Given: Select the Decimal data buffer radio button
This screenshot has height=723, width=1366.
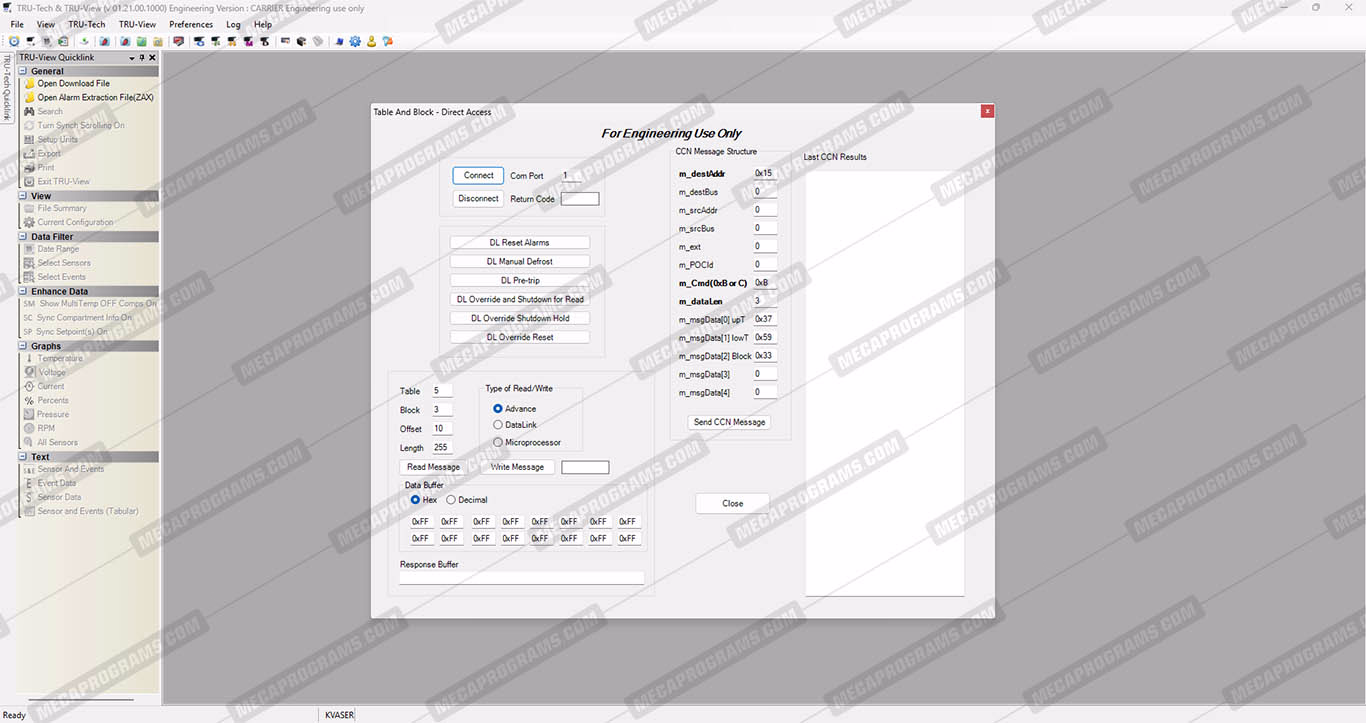Looking at the screenshot, I should click(x=451, y=500).
